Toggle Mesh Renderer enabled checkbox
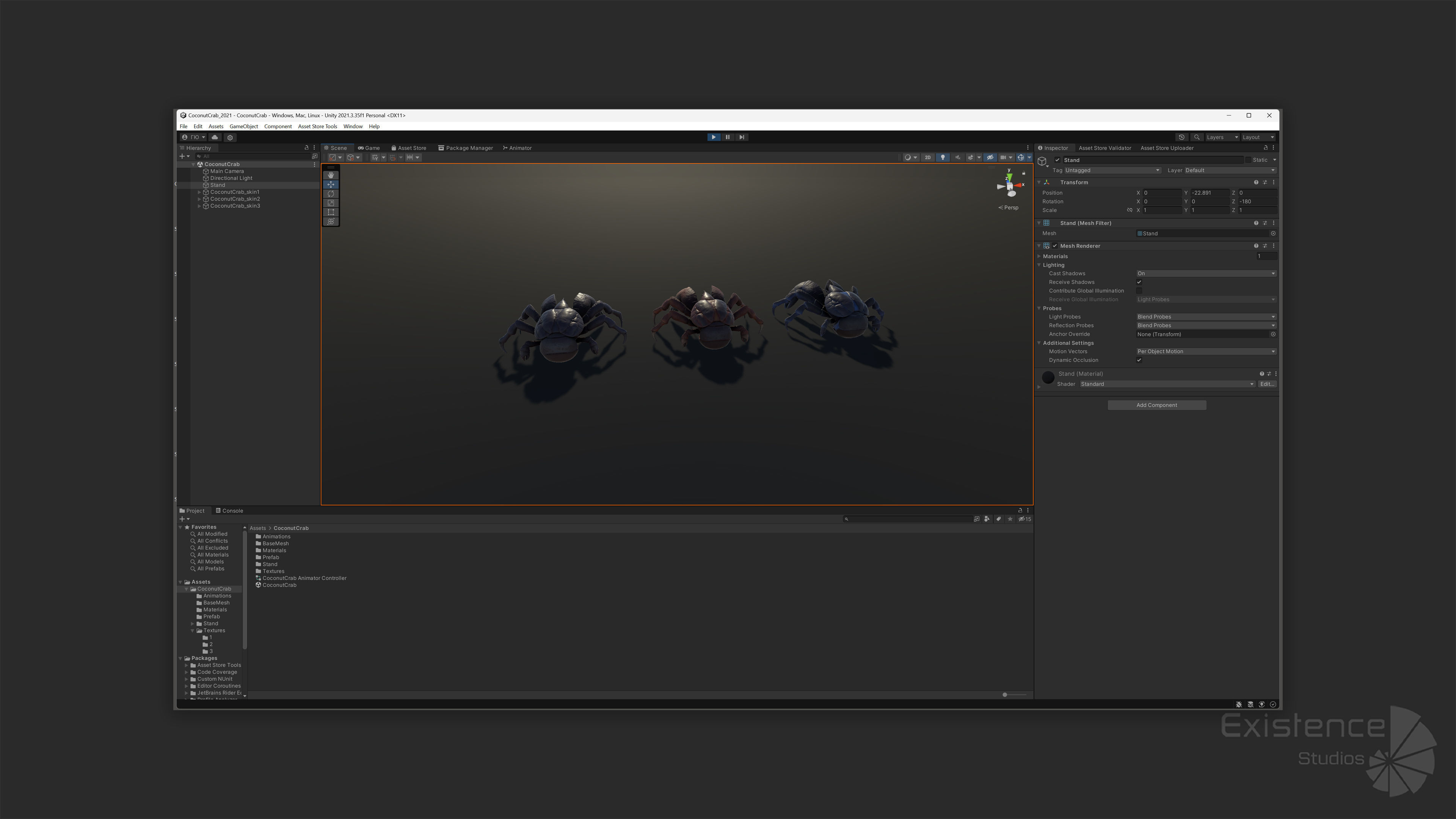The height and width of the screenshot is (819, 1456). (1055, 246)
